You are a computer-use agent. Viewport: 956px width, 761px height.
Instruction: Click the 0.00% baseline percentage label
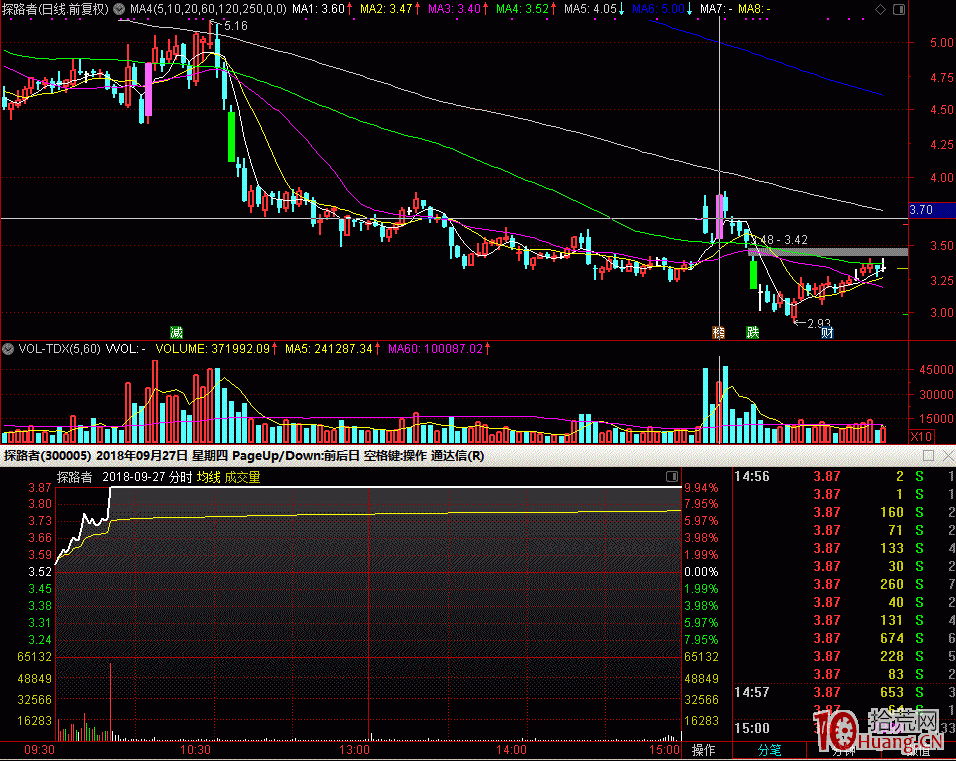click(x=701, y=572)
